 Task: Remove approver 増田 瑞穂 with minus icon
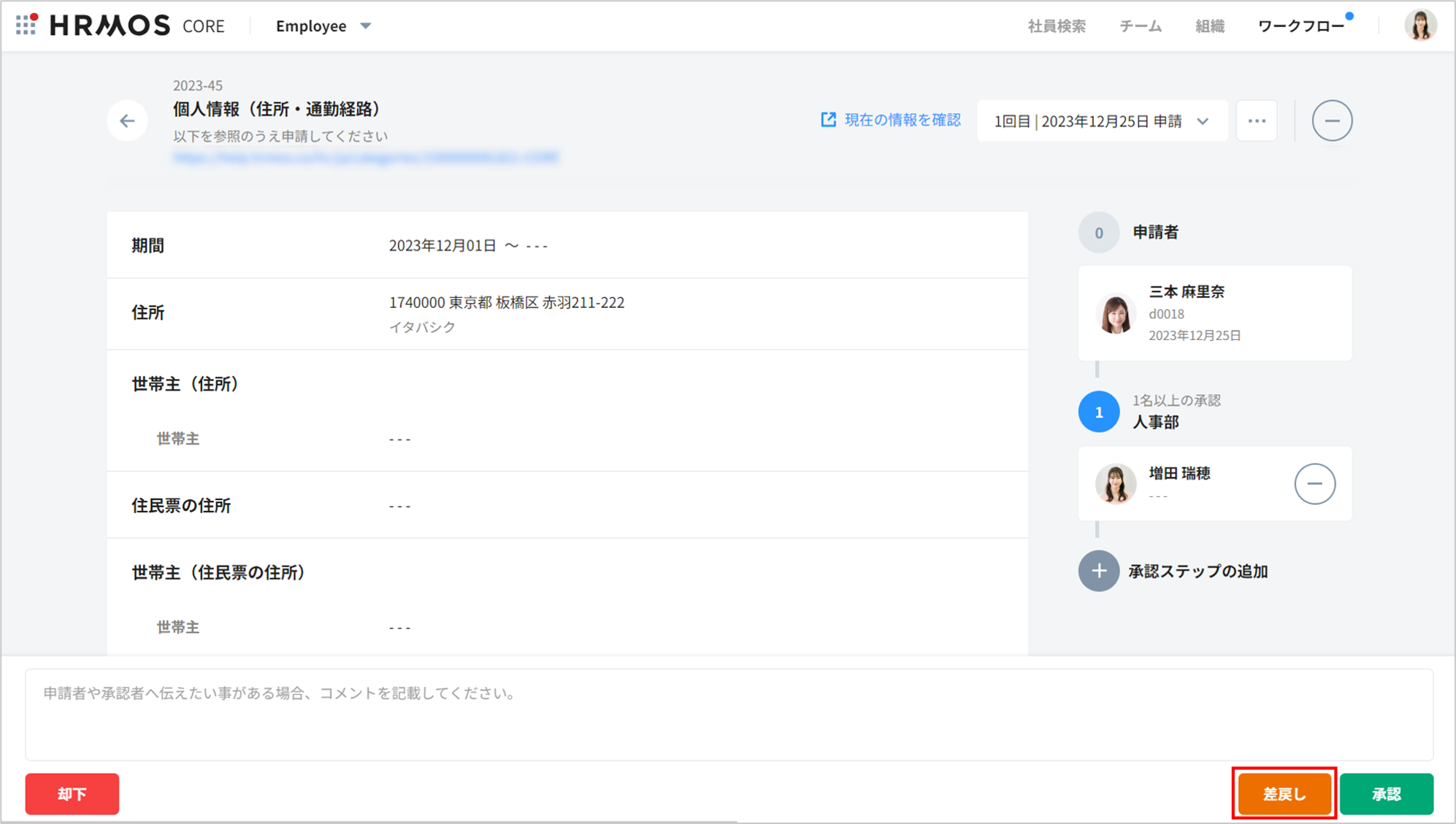coord(1314,483)
